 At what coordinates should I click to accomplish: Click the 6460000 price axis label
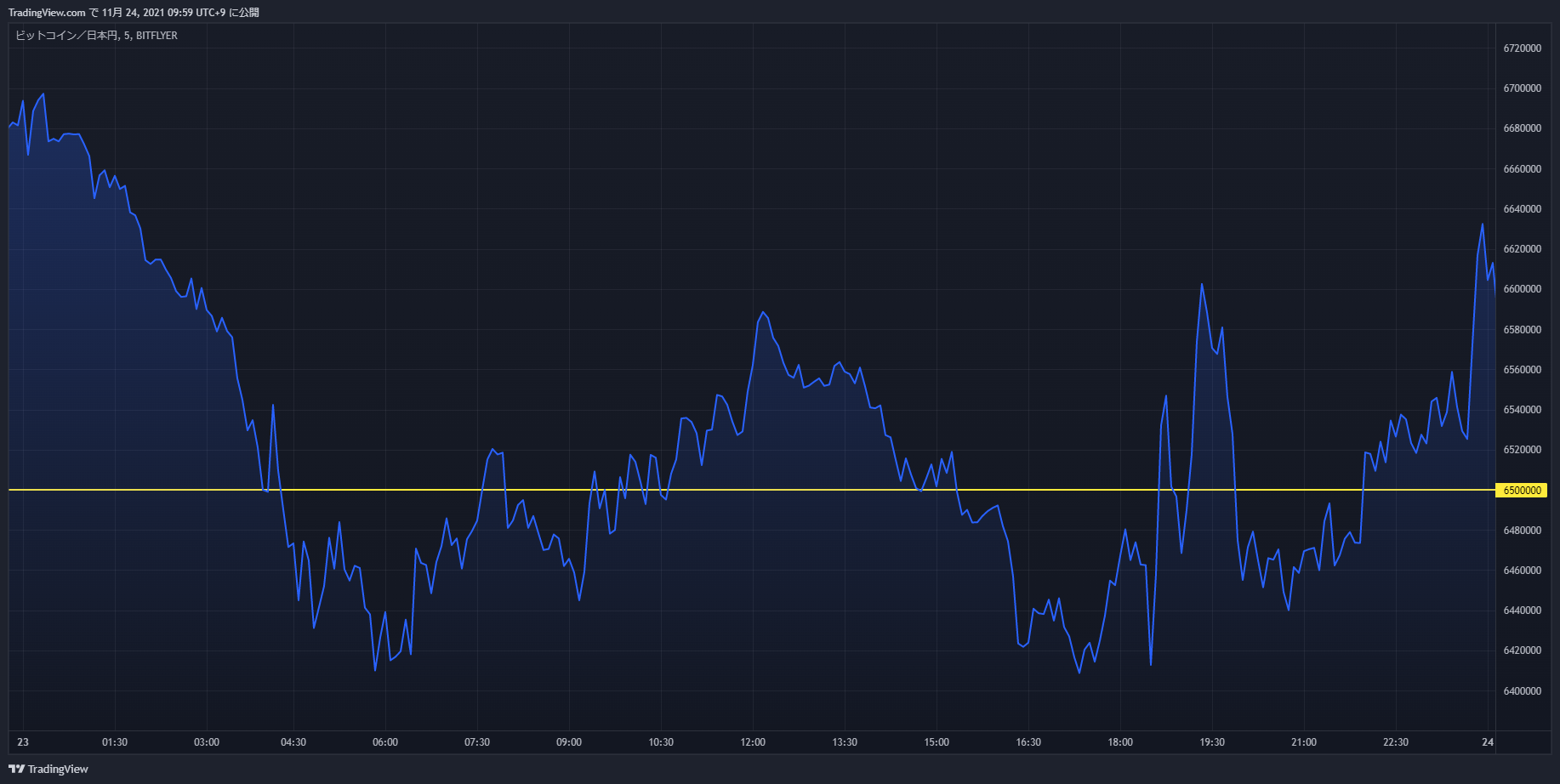tap(1522, 571)
